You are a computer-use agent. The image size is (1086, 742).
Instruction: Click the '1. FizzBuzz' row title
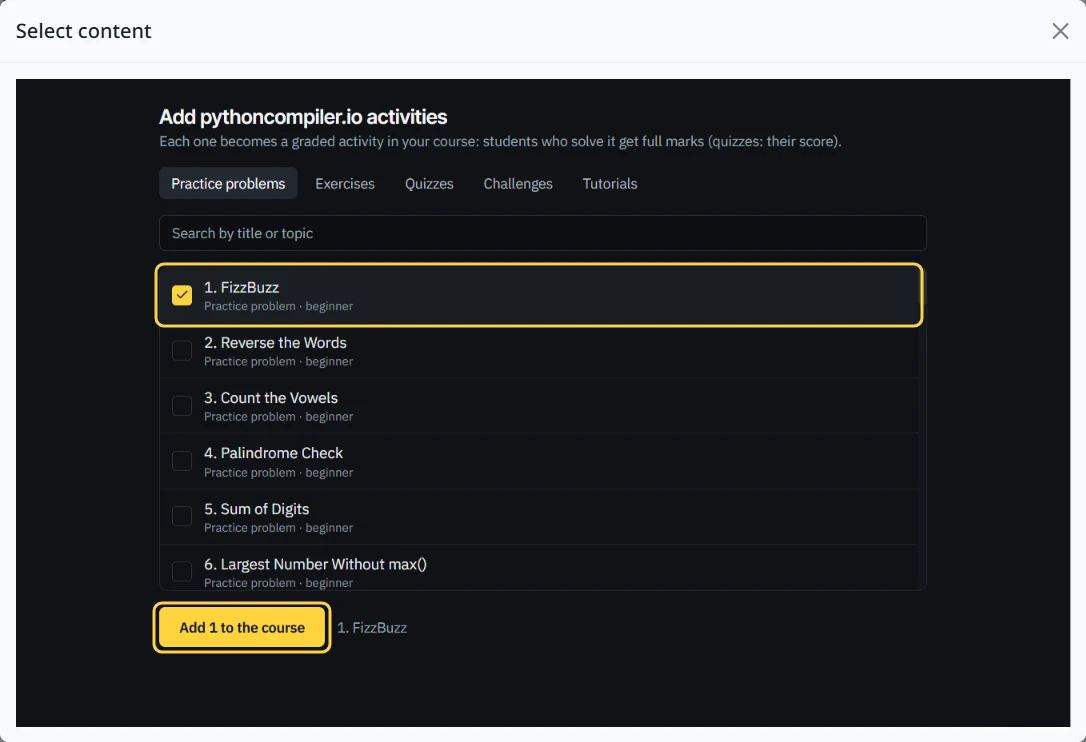pyautogui.click(x=241, y=288)
